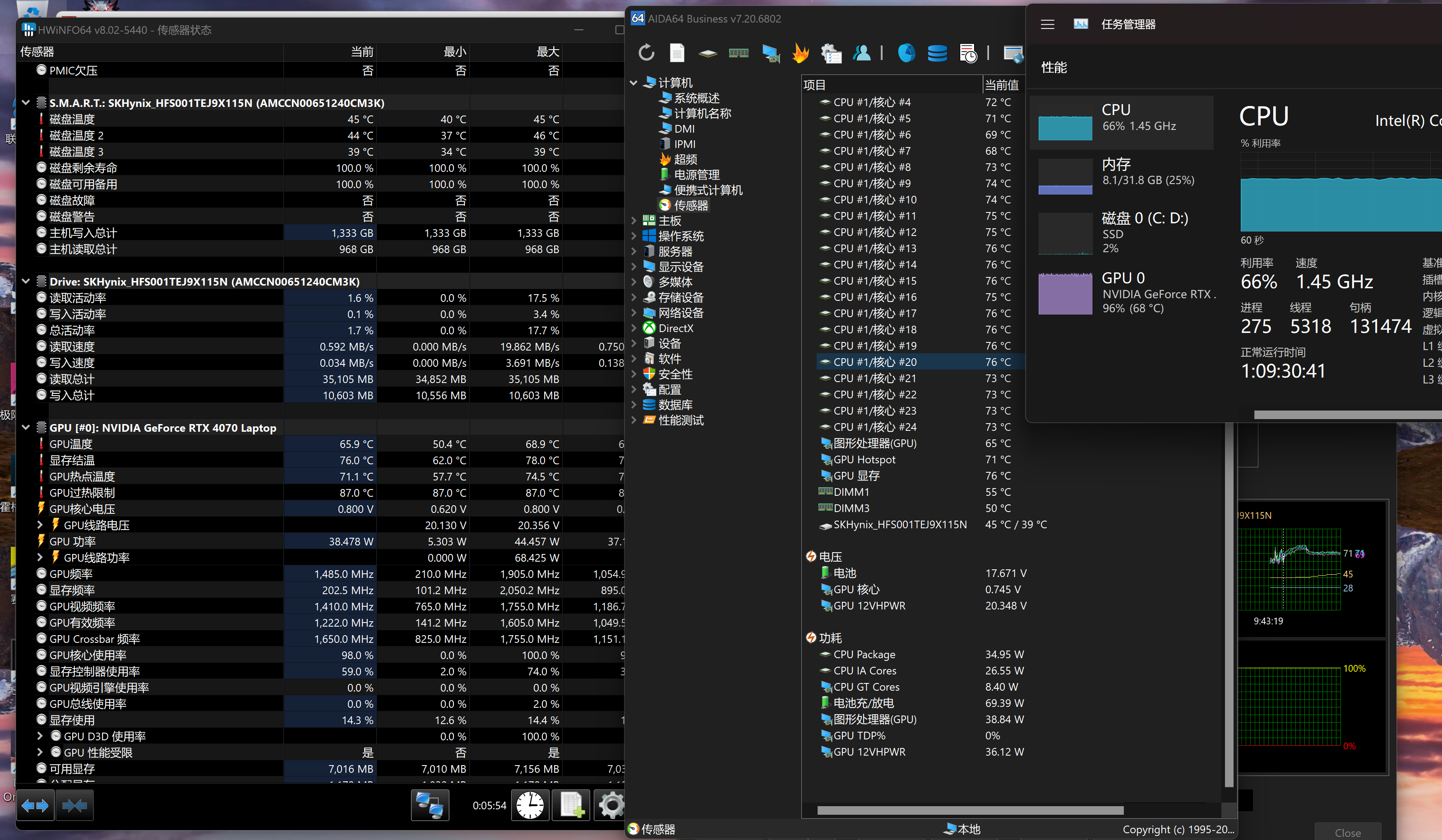Open the AIDA64 report page icon
Viewport: 1442px width, 840px height.
coord(677,53)
